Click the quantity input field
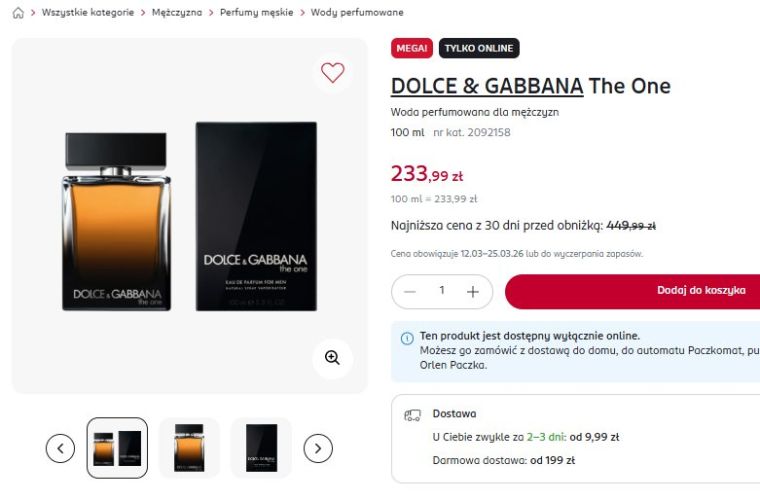This screenshot has height=501, width=760. 441,291
